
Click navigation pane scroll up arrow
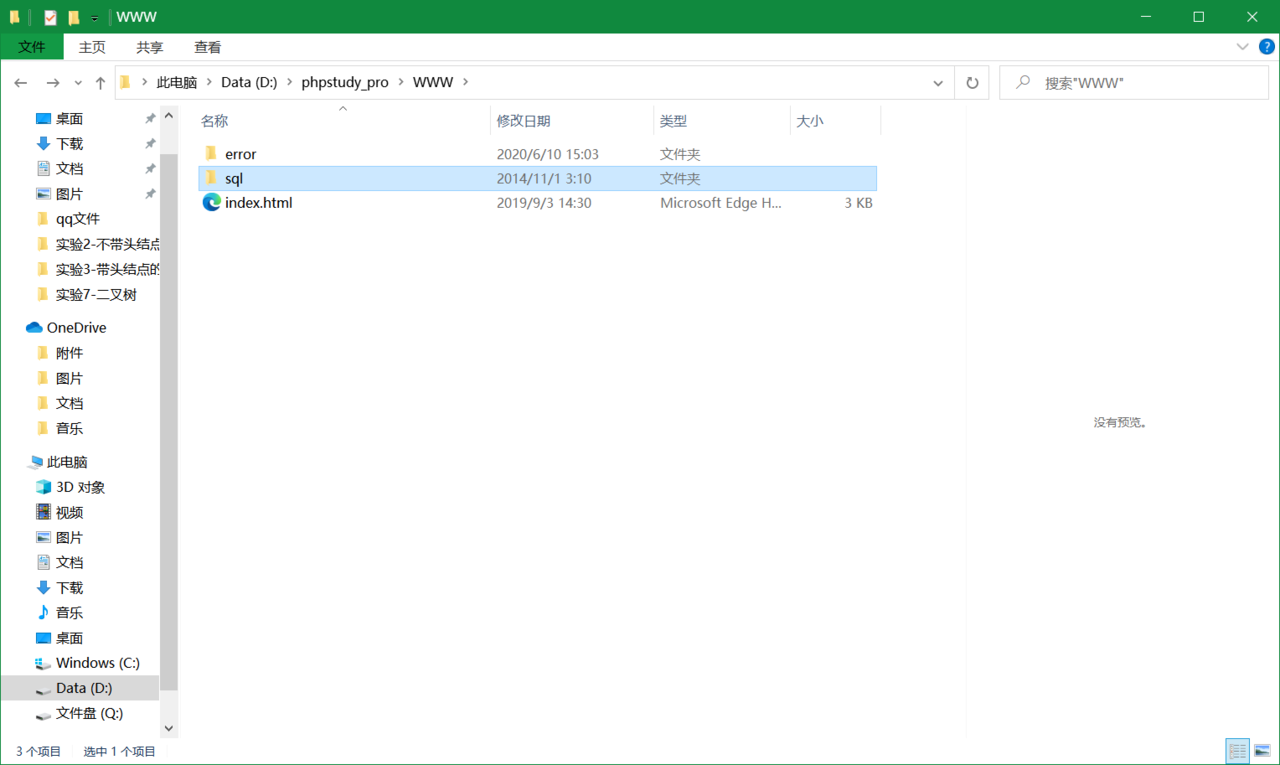click(168, 116)
